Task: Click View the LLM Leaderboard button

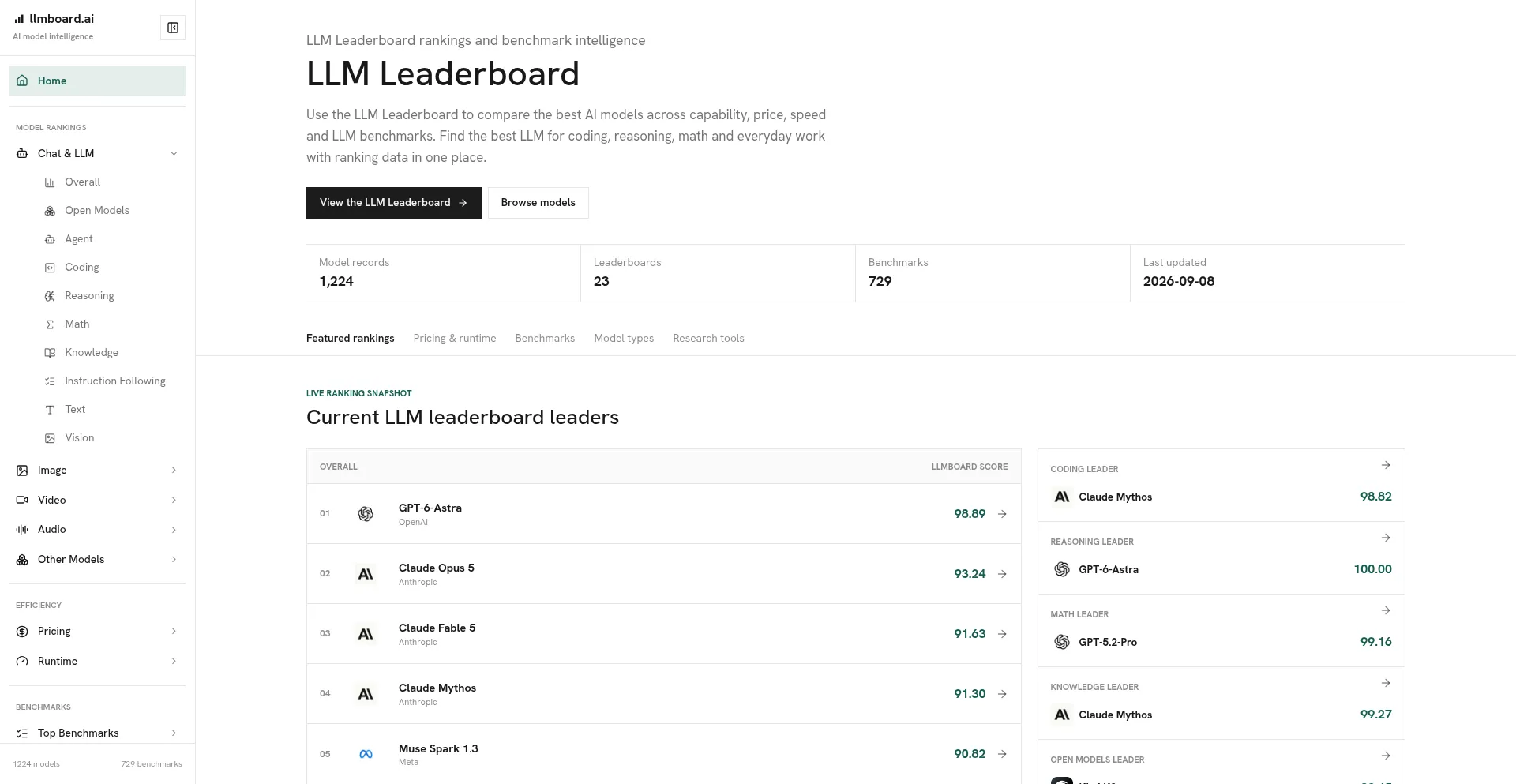Action: tap(393, 203)
